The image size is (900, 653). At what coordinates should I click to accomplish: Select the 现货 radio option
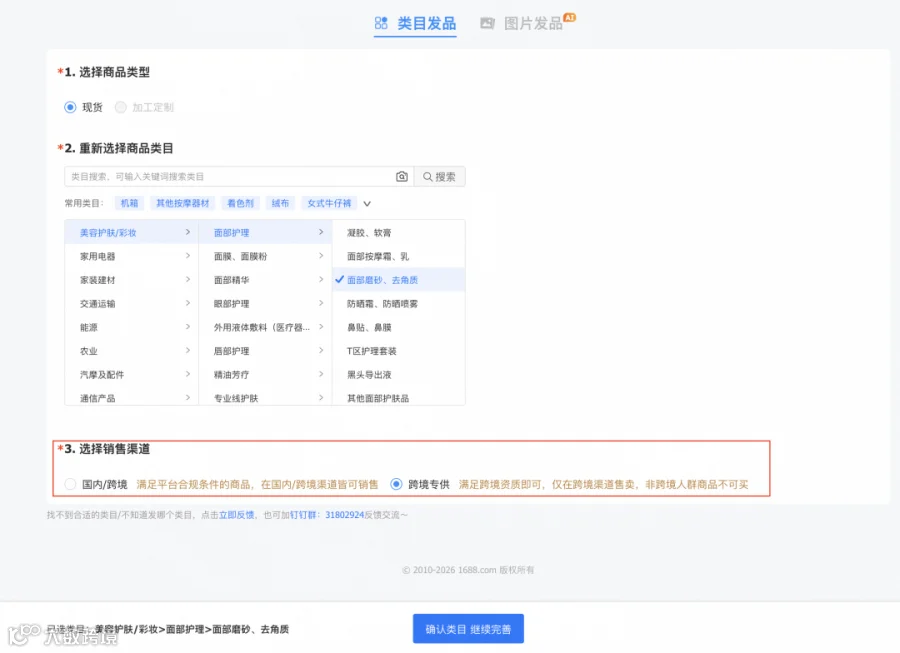(x=70, y=107)
